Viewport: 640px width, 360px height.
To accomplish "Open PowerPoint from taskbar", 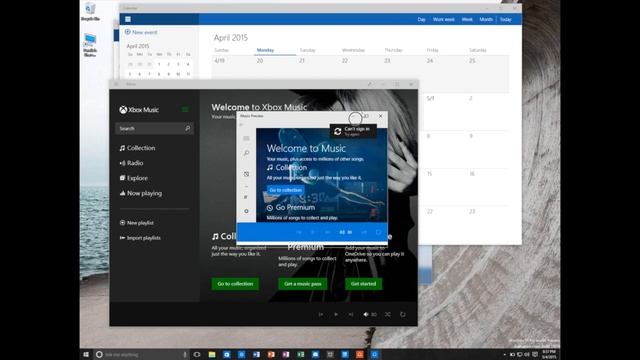I will 271,354.
